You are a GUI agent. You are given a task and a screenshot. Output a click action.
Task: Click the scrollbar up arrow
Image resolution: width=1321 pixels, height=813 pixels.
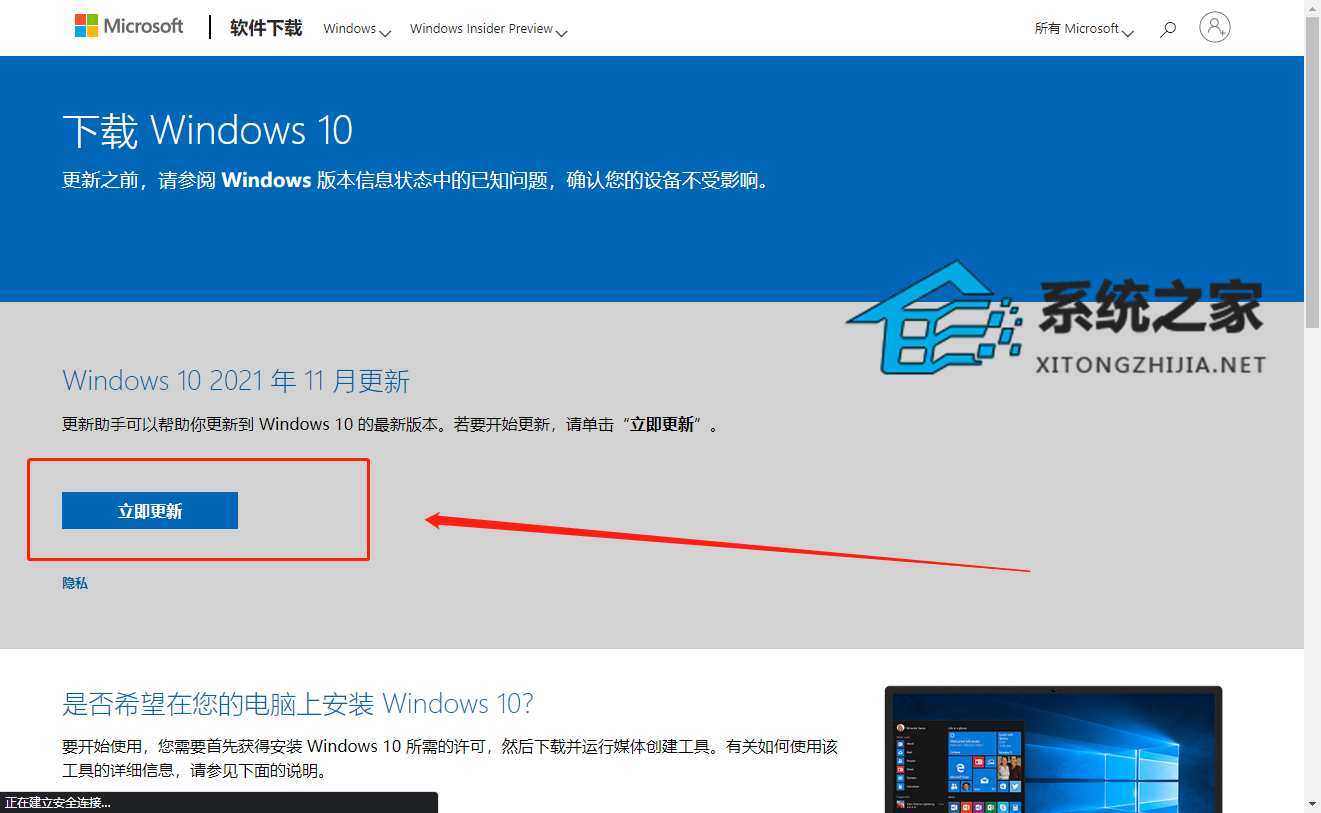click(1312, 8)
